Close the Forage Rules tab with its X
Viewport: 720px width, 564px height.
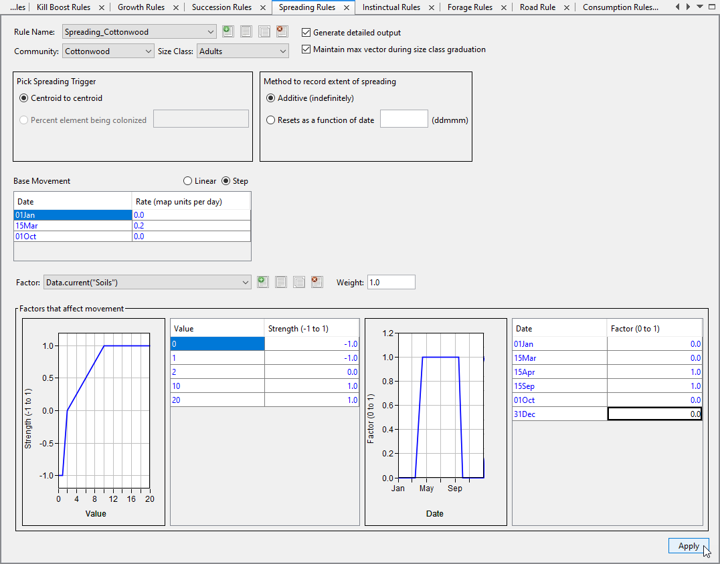coord(503,8)
